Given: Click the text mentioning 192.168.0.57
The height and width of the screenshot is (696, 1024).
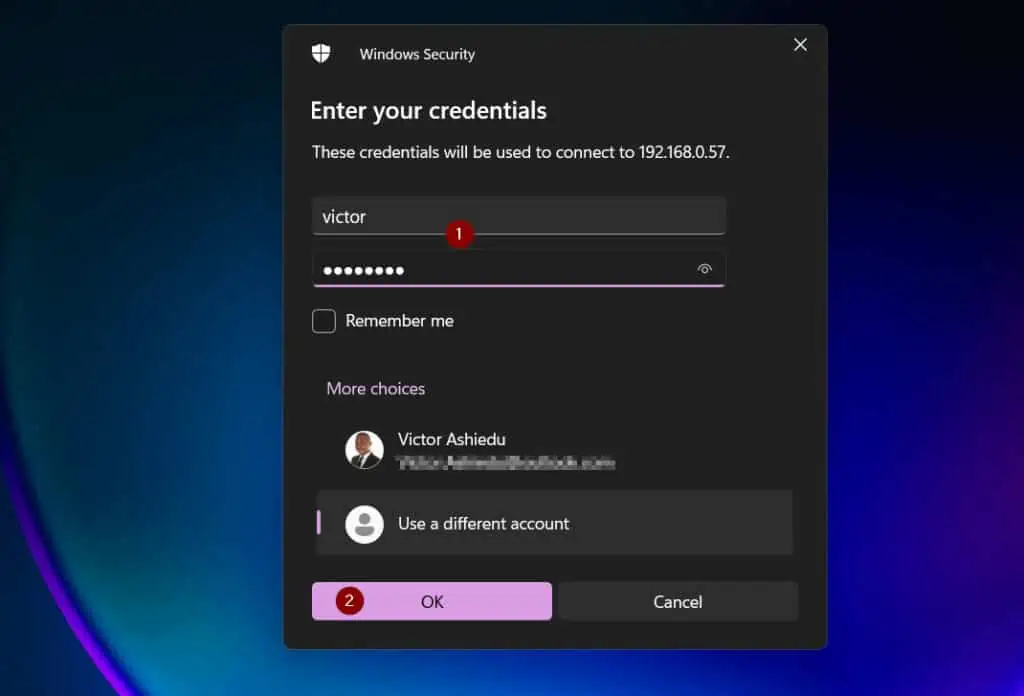Looking at the screenshot, I should pyautogui.click(x=520, y=152).
